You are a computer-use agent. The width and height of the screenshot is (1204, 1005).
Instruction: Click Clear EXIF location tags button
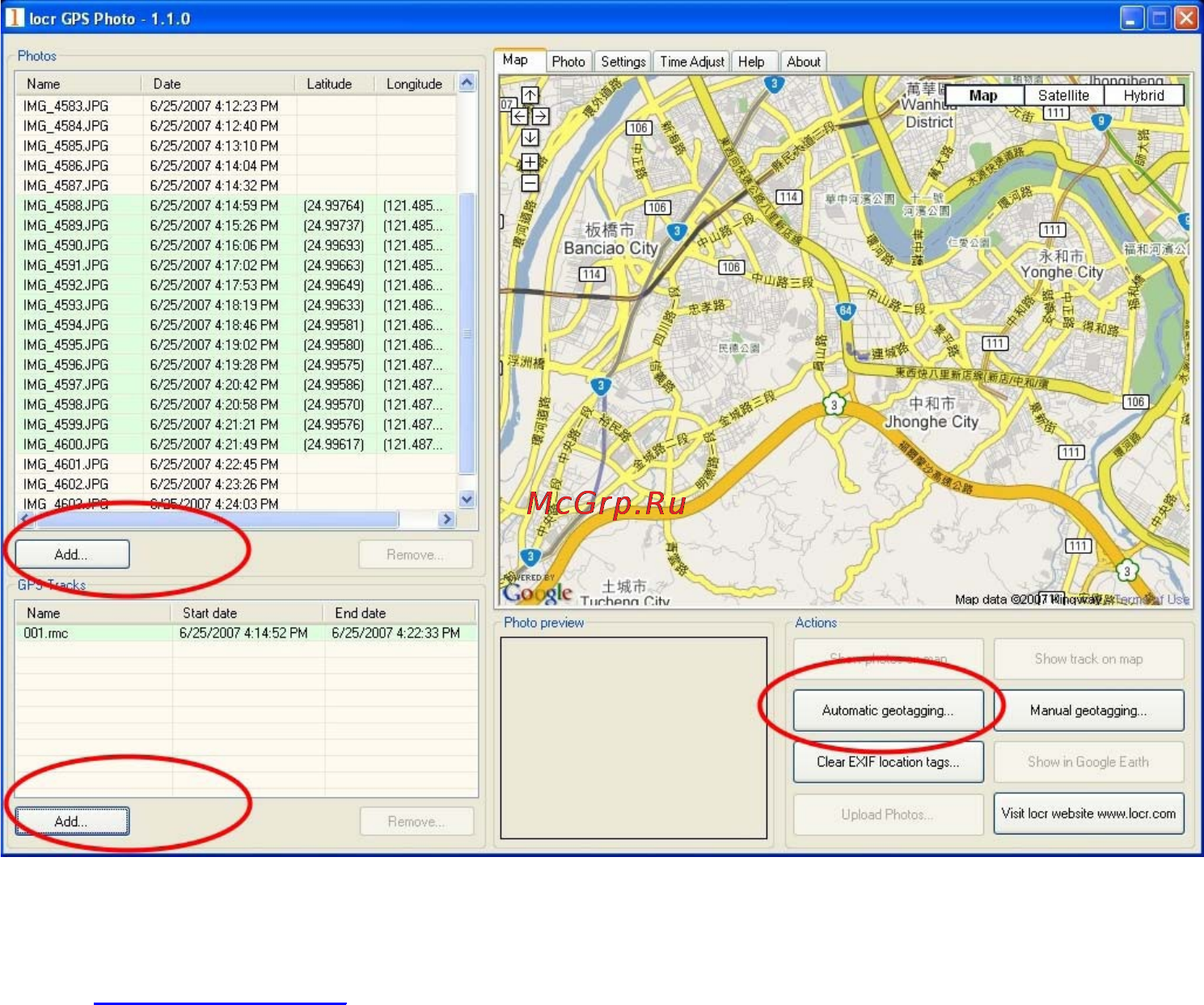pos(888,762)
